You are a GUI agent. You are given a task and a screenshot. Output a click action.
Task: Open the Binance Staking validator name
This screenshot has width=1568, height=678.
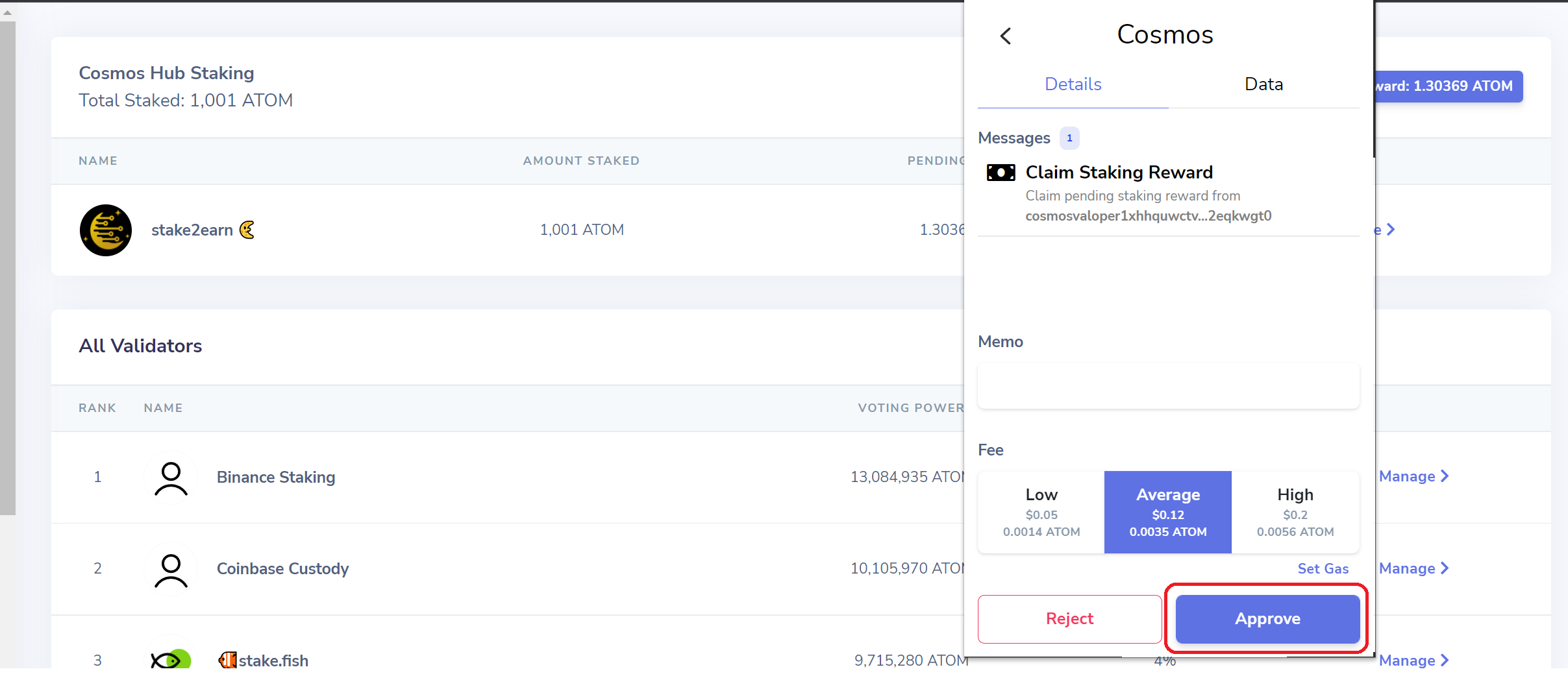[276, 478]
